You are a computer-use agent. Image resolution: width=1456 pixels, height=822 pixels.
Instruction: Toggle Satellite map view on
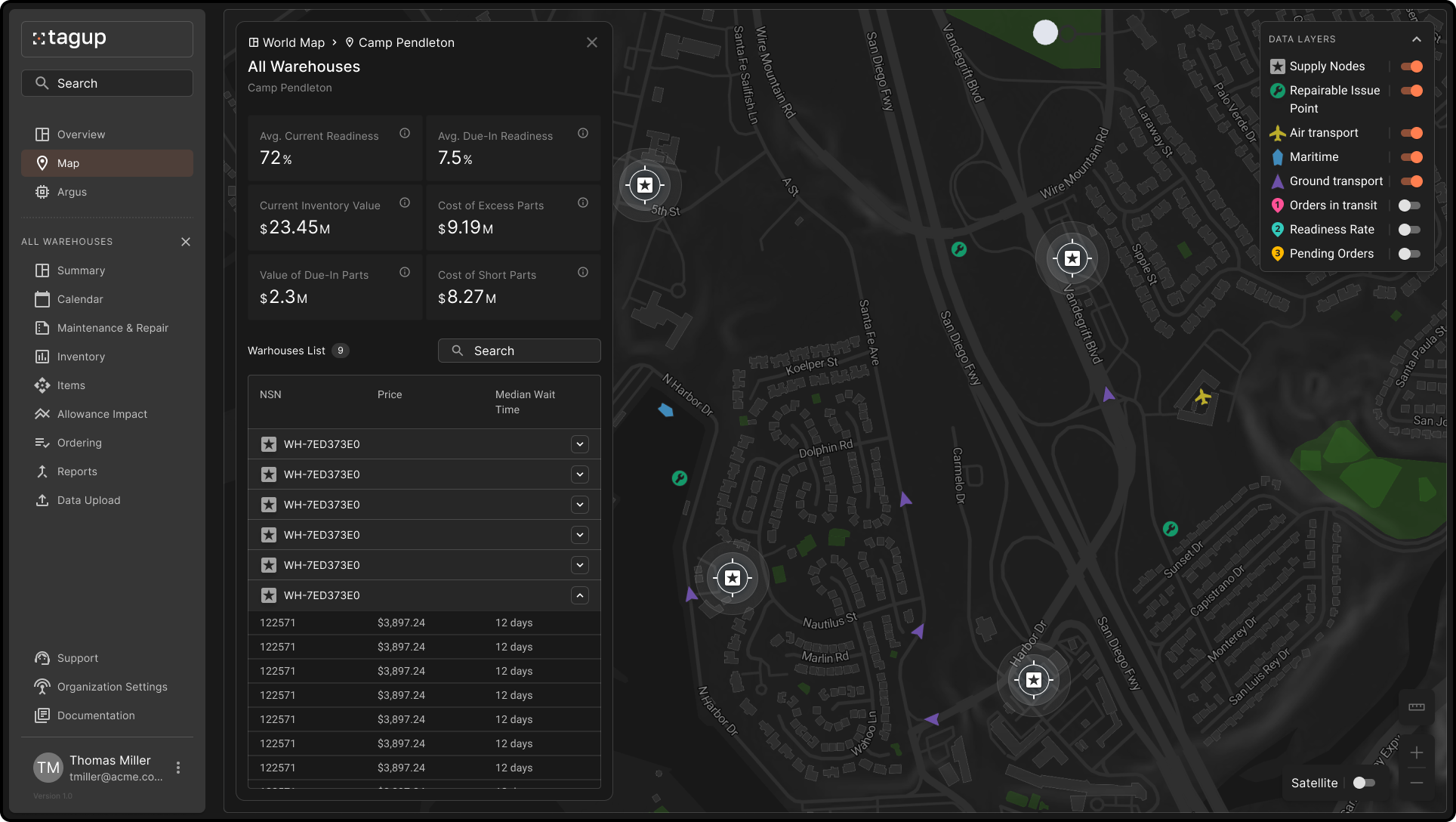[x=1364, y=783]
